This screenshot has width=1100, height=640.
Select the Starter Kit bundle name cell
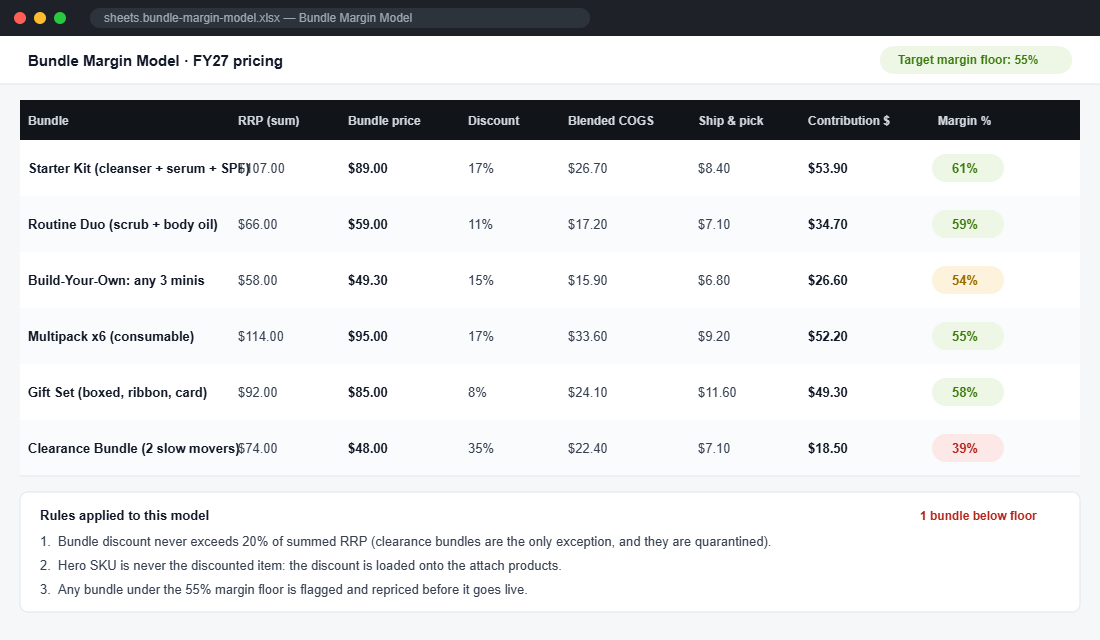139,168
